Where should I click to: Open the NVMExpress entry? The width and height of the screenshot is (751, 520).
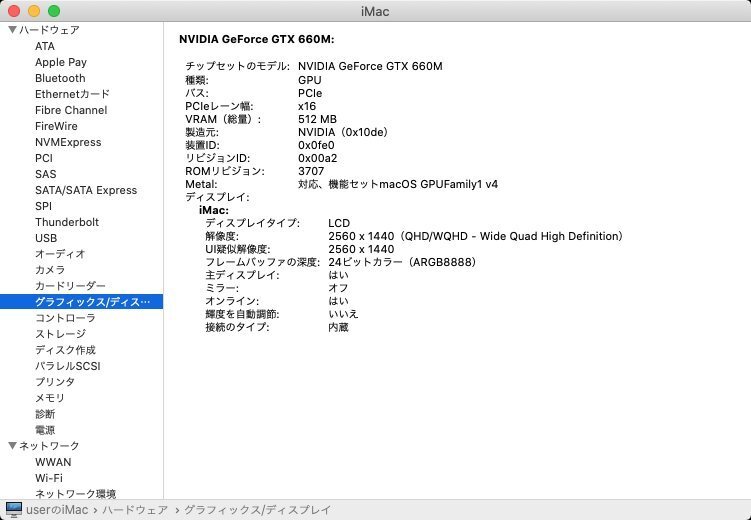click(x=68, y=142)
